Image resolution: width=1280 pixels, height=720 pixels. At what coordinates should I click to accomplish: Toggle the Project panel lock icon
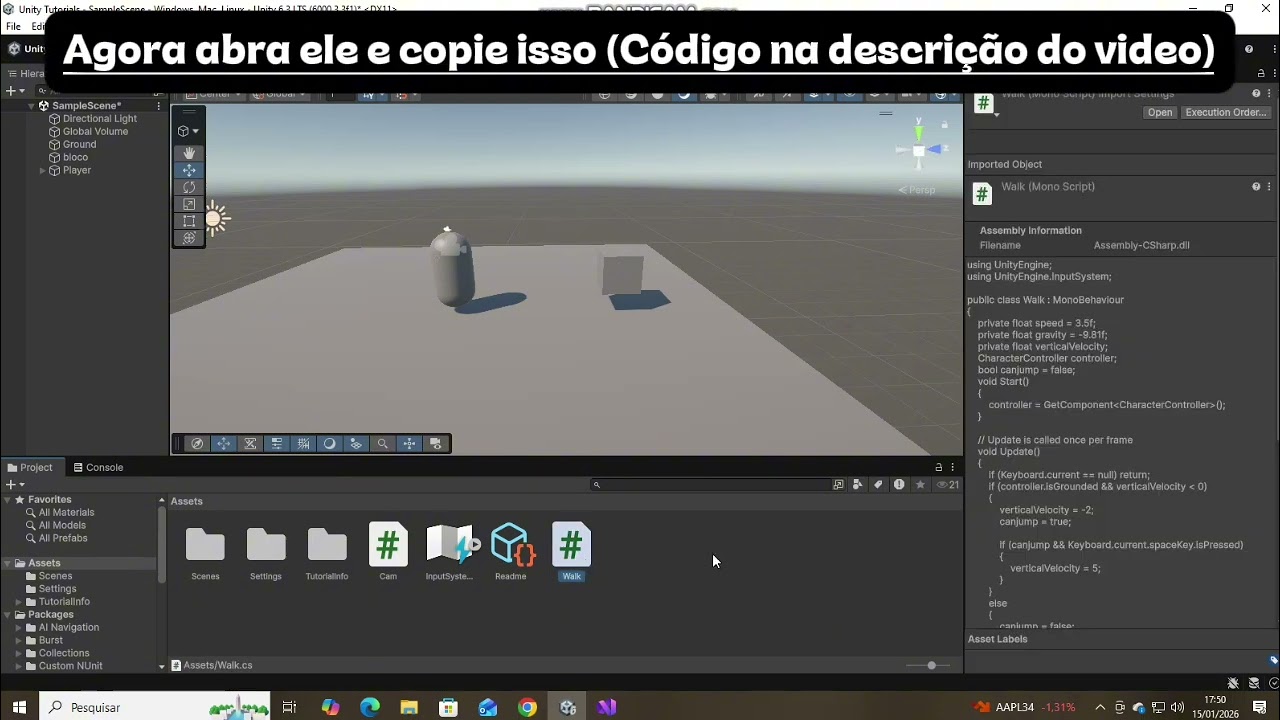coord(938,467)
